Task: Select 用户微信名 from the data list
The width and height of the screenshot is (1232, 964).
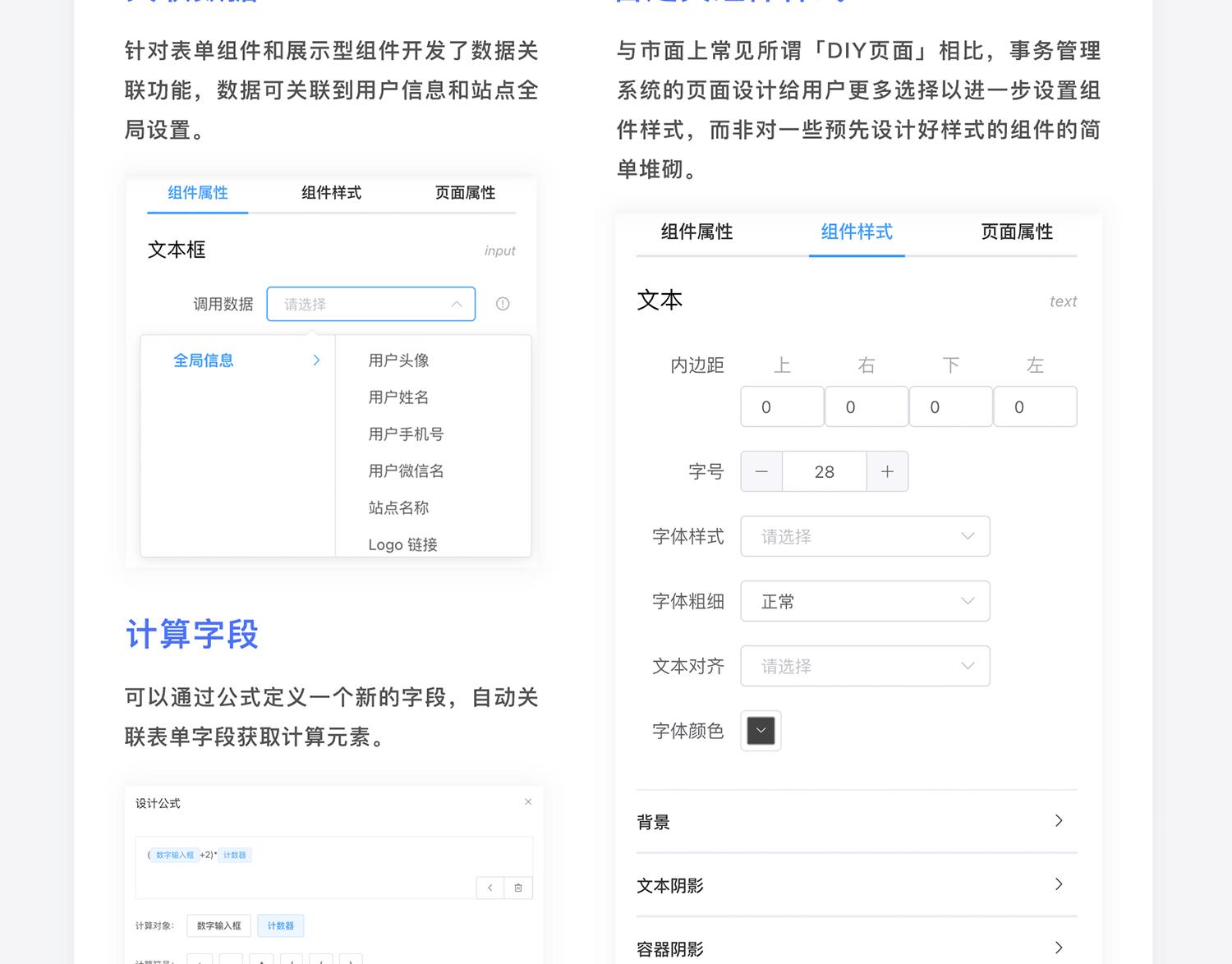Action: 406,471
